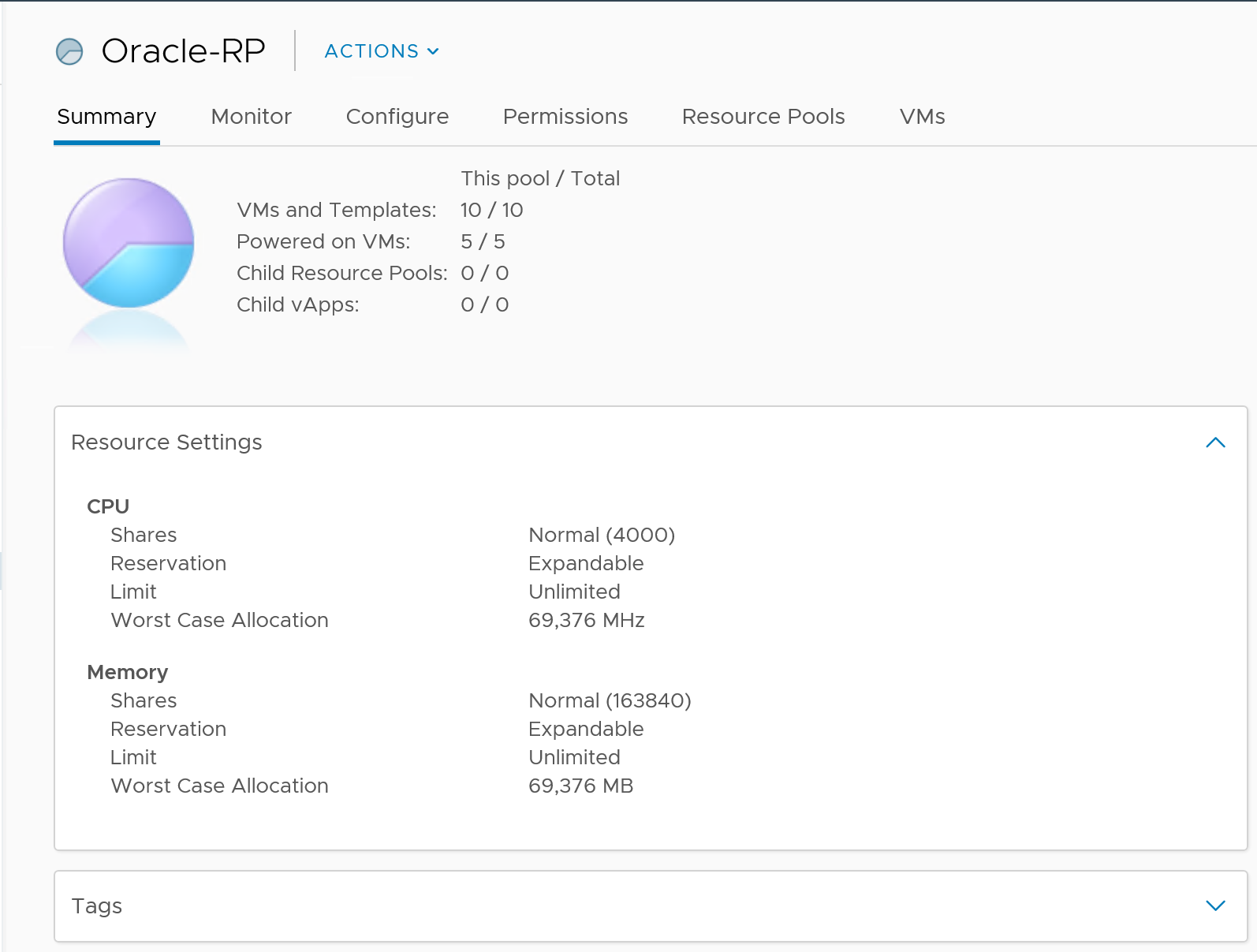This screenshot has height=952, width=1257.
Task: Open the VMs tab
Action: pyautogui.click(x=922, y=117)
